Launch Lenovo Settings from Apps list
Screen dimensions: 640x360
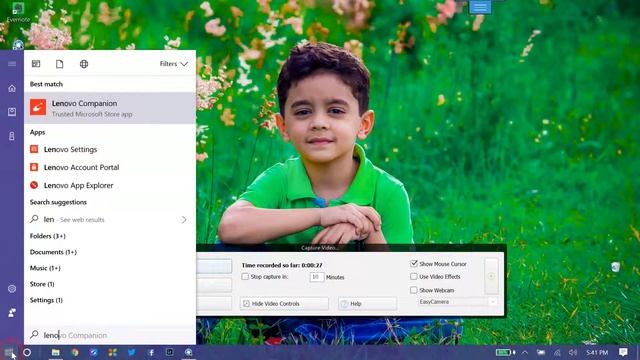110,149
